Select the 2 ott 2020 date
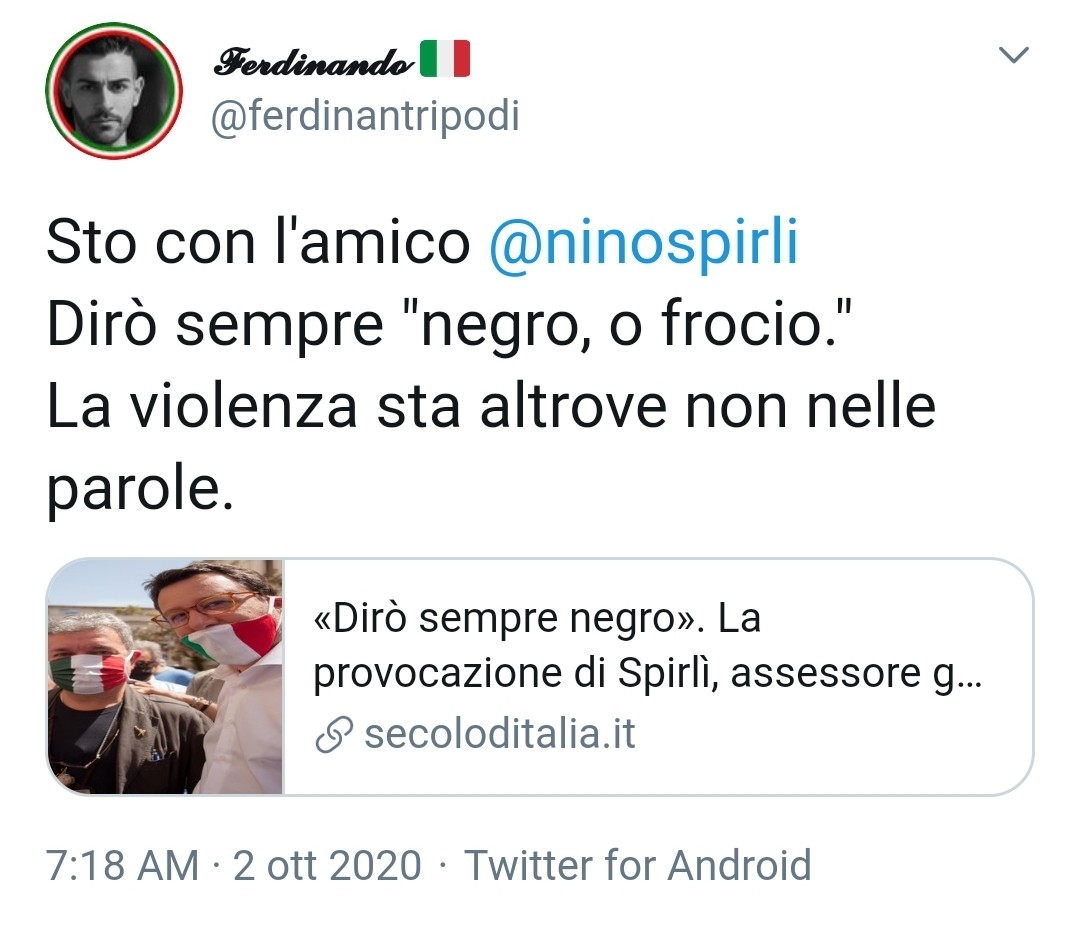Screen dimensions: 1080x928 (x=326, y=865)
